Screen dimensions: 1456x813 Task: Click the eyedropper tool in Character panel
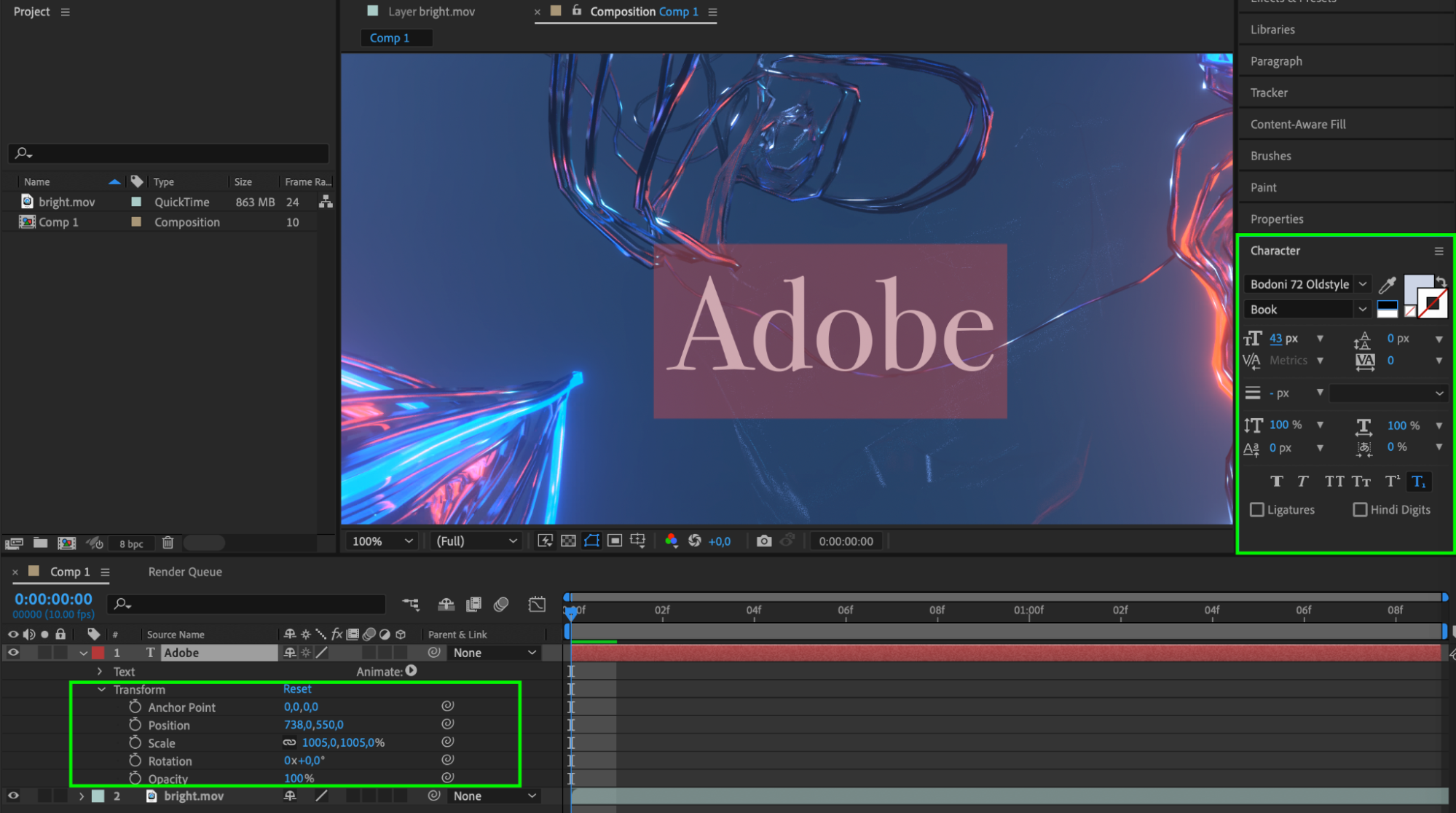click(1387, 285)
